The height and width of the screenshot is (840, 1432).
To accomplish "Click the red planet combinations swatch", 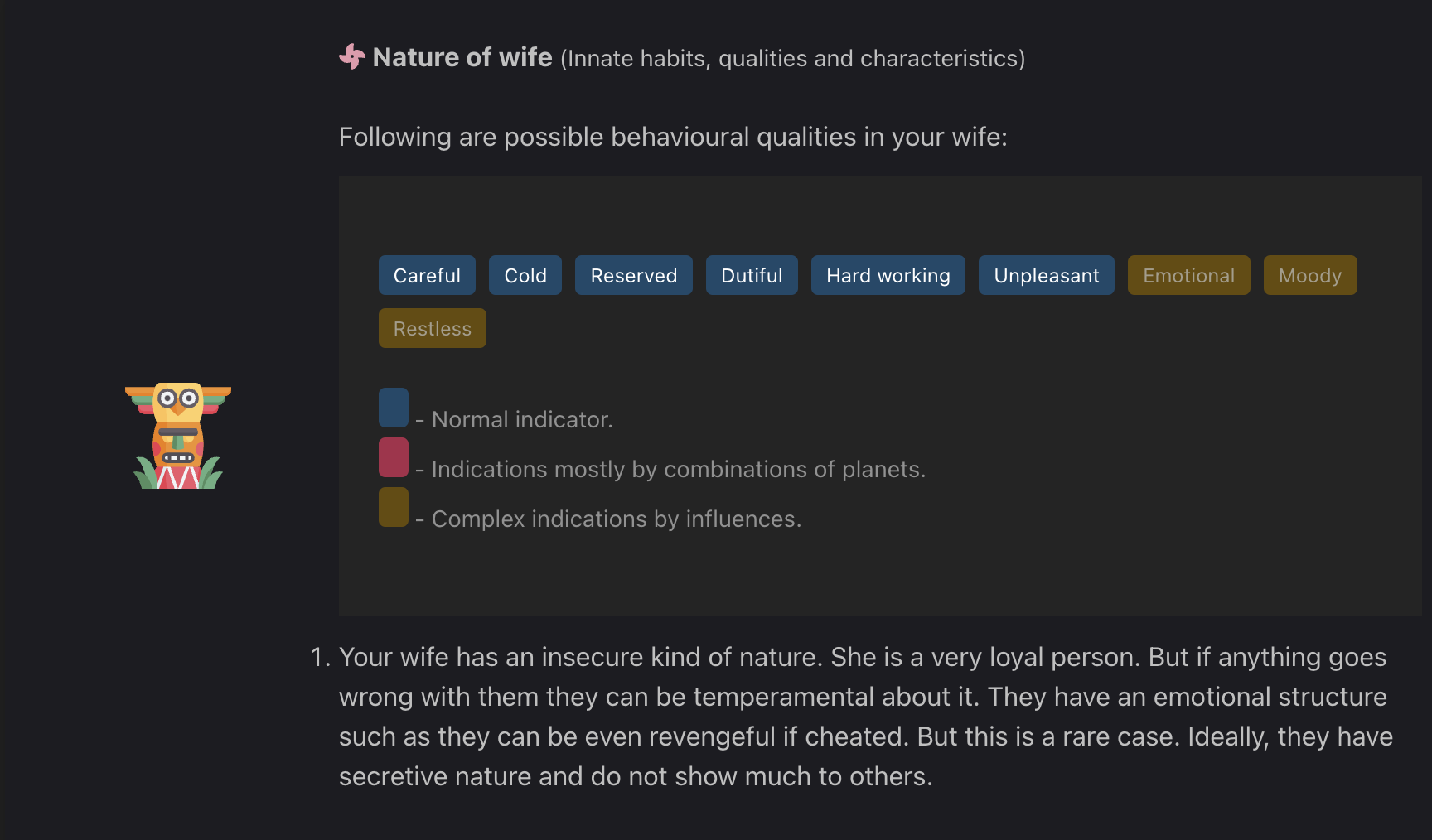I will [x=394, y=457].
